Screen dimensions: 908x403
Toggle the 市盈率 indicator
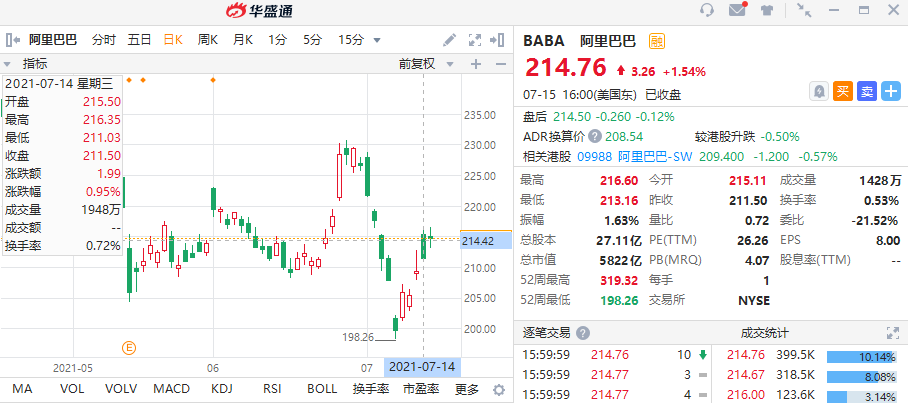point(421,389)
